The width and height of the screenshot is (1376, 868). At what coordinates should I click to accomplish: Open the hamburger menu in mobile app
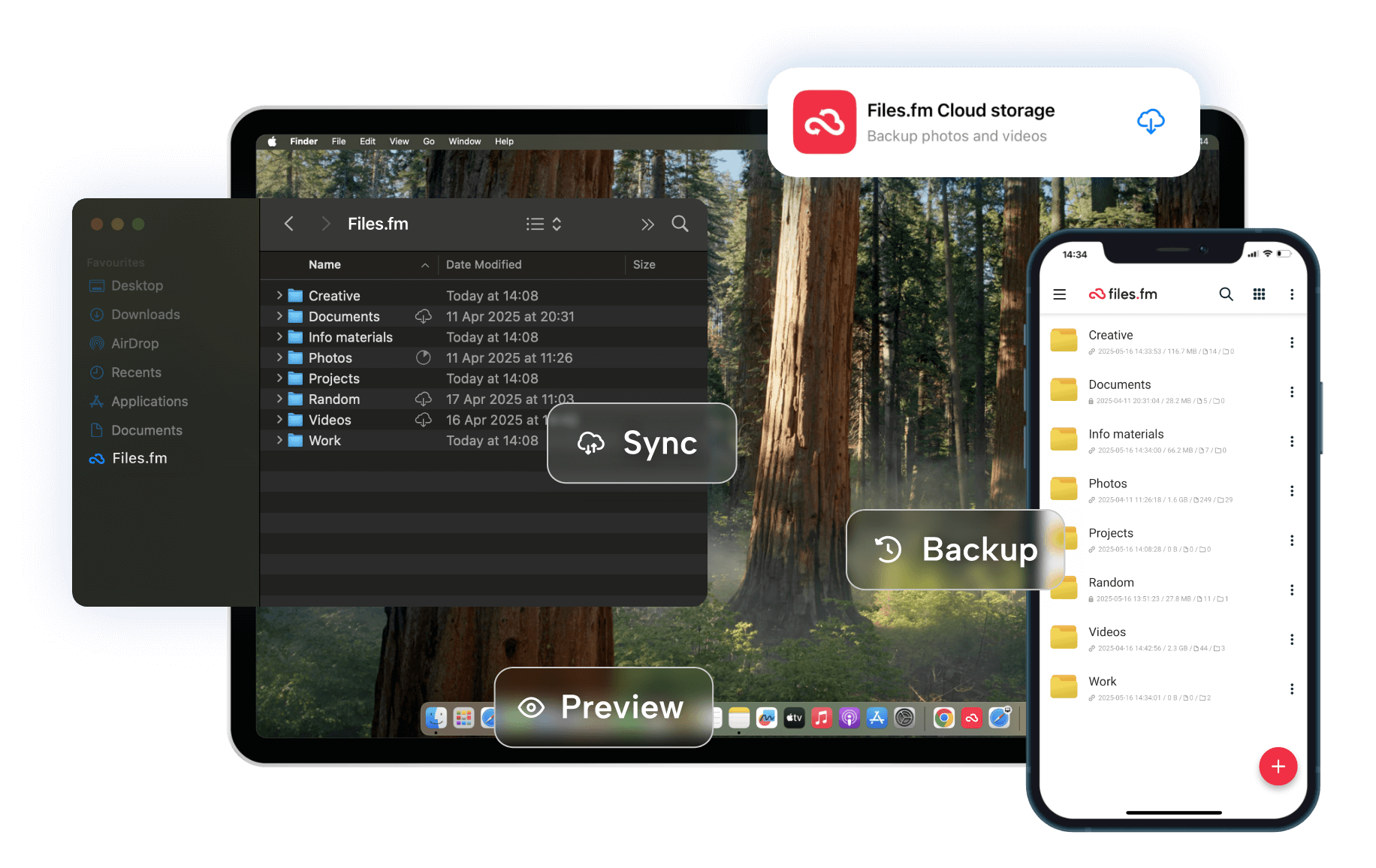[x=1059, y=294]
